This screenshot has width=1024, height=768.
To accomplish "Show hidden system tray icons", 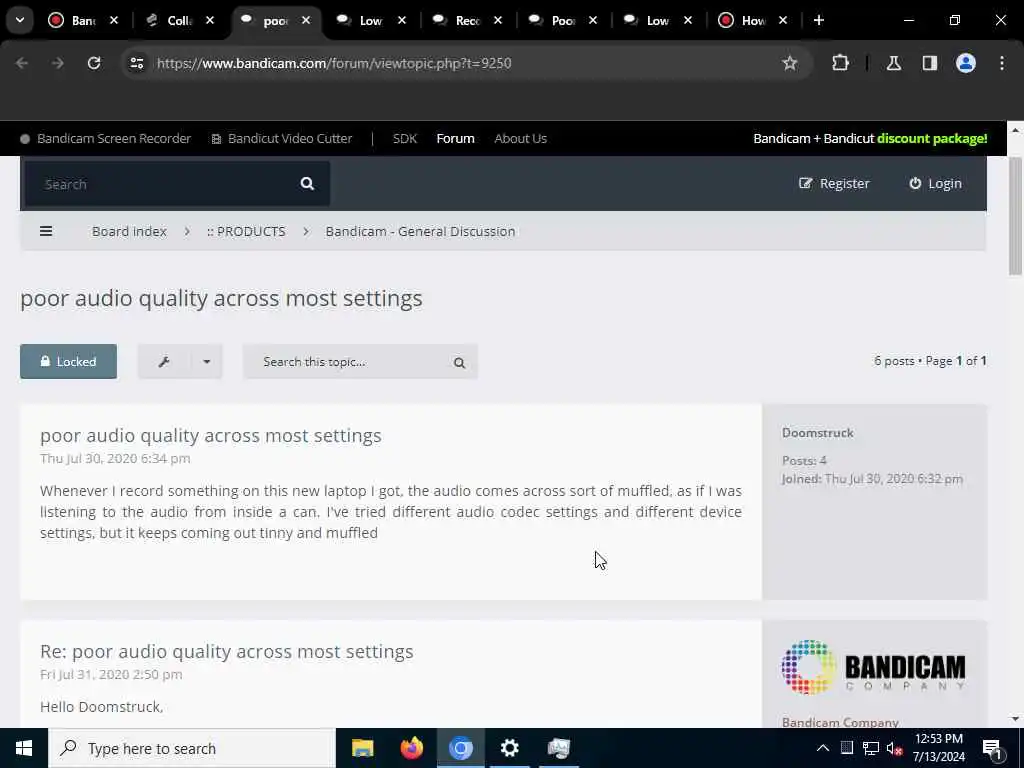I will (823, 748).
